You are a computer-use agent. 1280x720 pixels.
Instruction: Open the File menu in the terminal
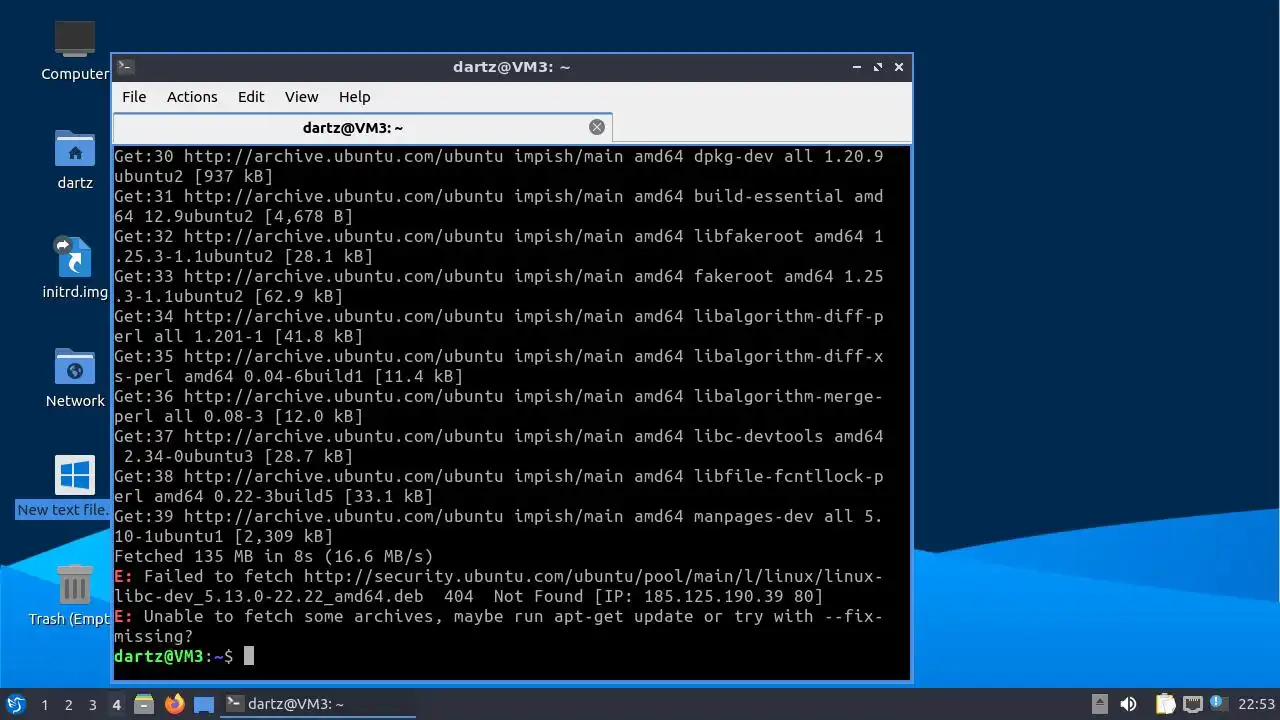pyautogui.click(x=134, y=97)
